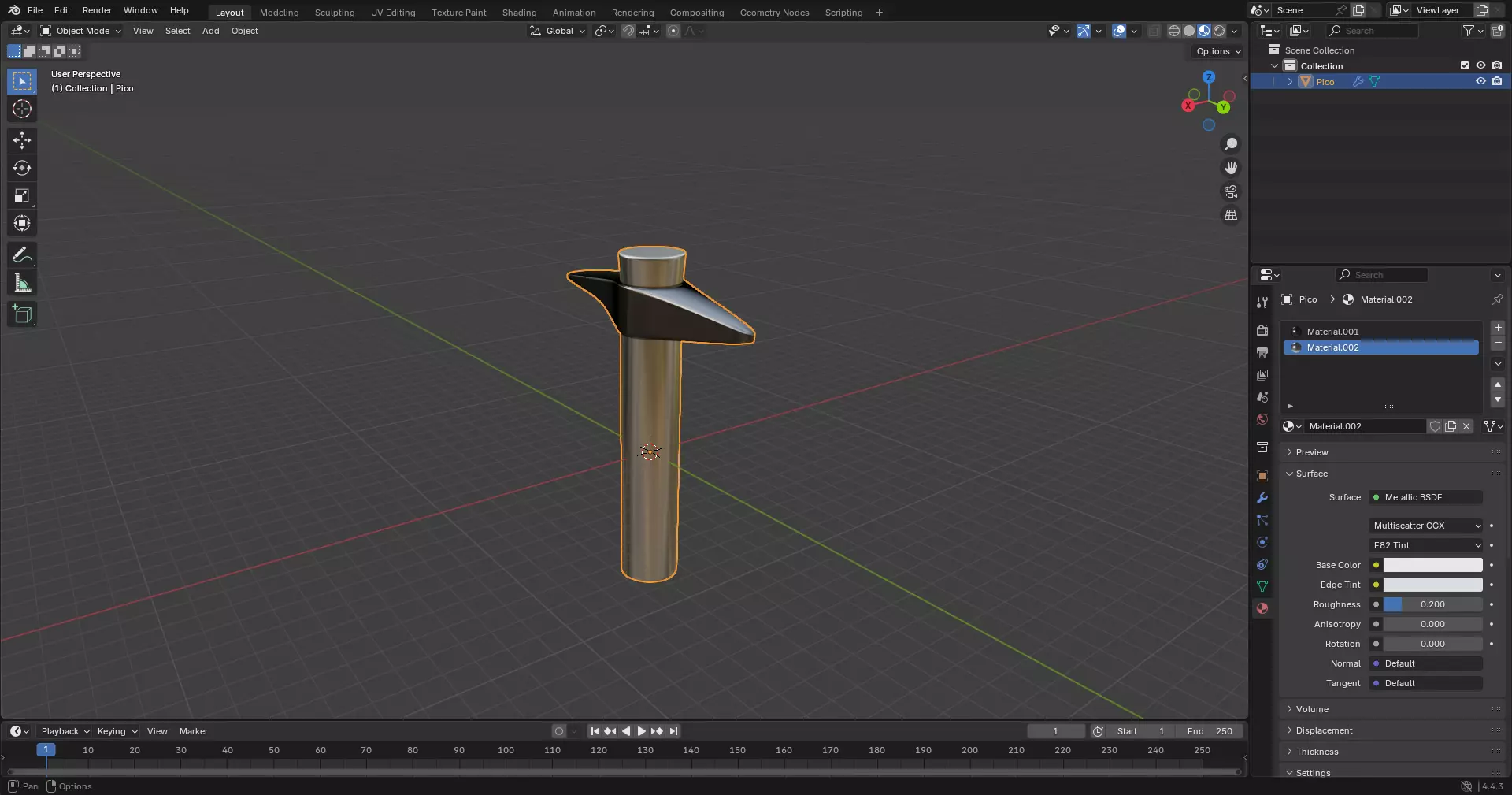Image resolution: width=1512 pixels, height=795 pixels.
Task: Open the Render menu
Action: pyautogui.click(x=97, y=10)
